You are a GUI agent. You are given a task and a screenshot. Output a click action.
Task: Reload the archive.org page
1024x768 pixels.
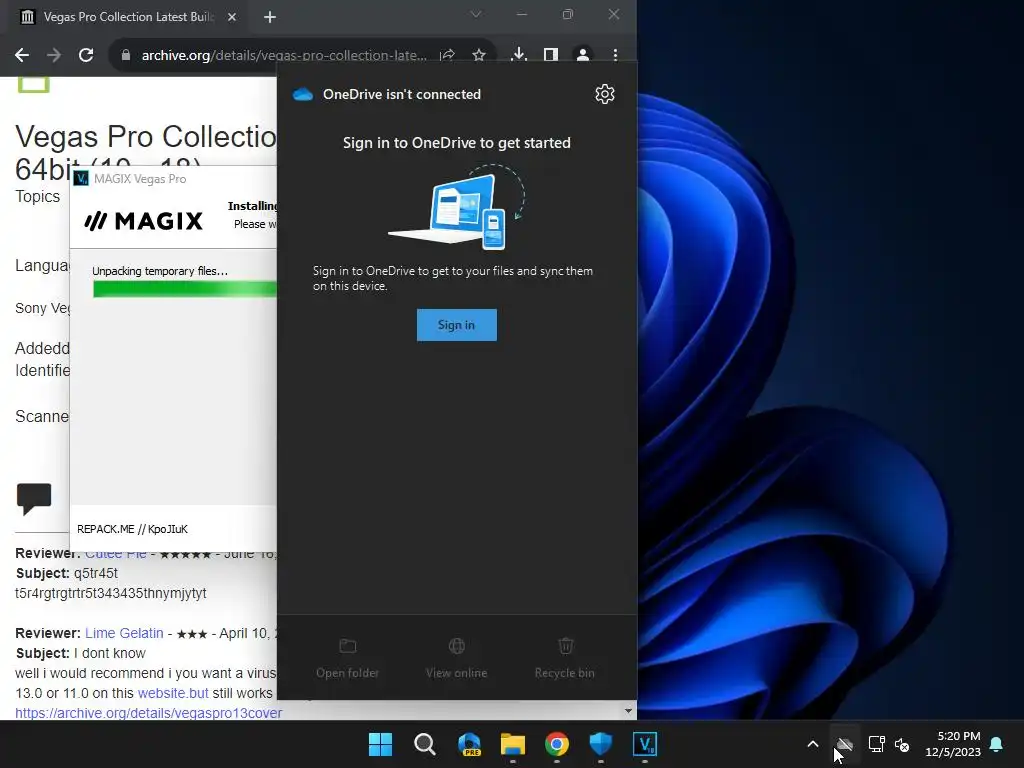[86, 56]
